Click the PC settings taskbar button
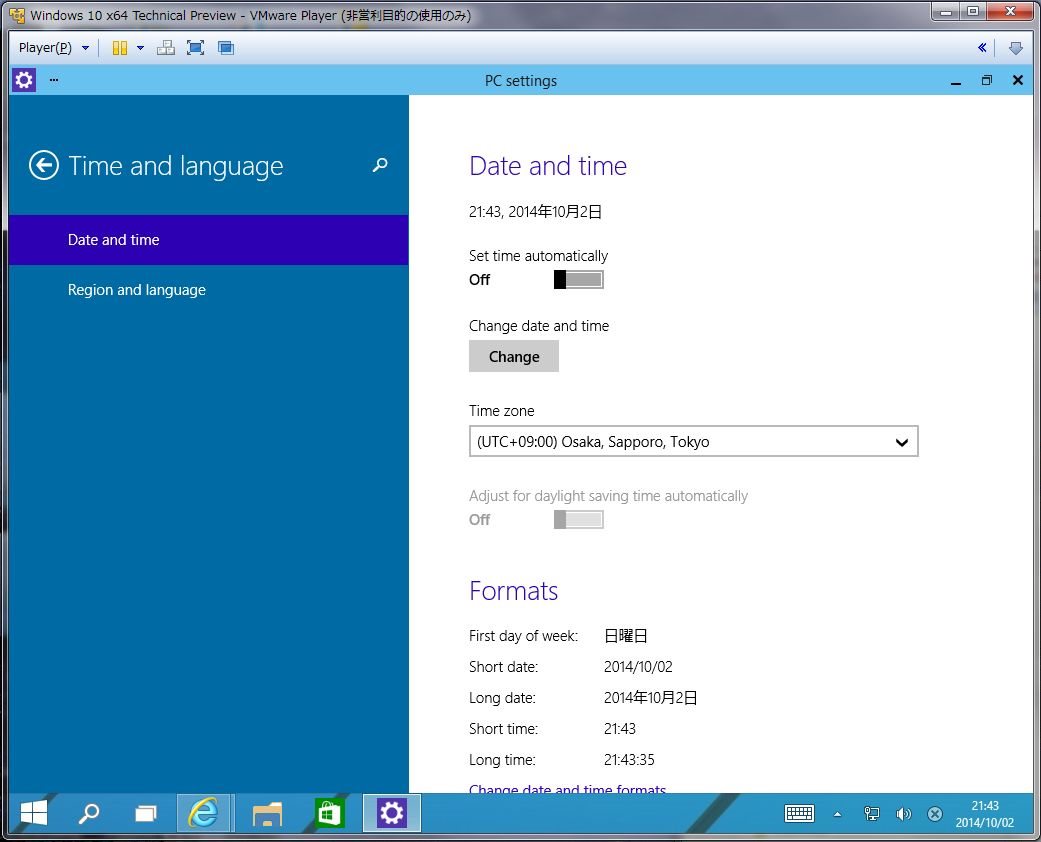The height and width of the screenshot is (842, 1041). [392, 813]
